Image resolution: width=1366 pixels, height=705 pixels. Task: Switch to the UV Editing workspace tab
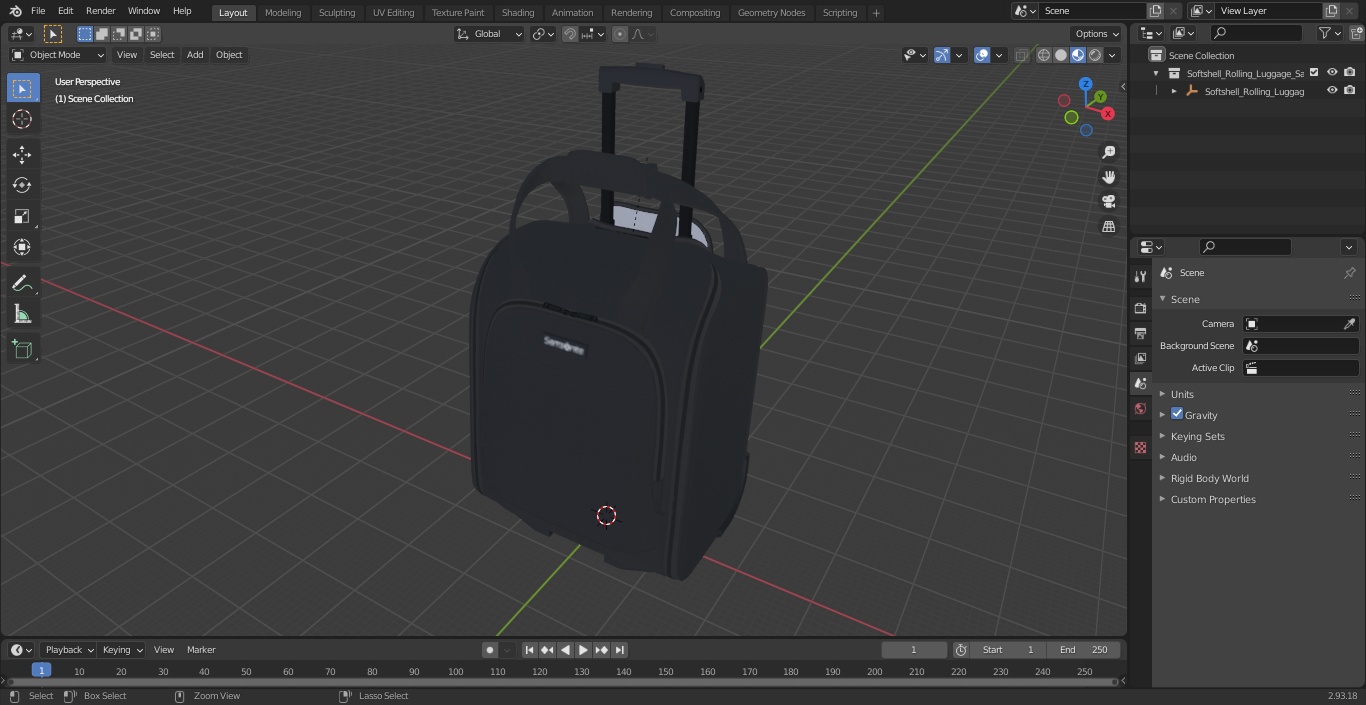(x=393, y=12)
